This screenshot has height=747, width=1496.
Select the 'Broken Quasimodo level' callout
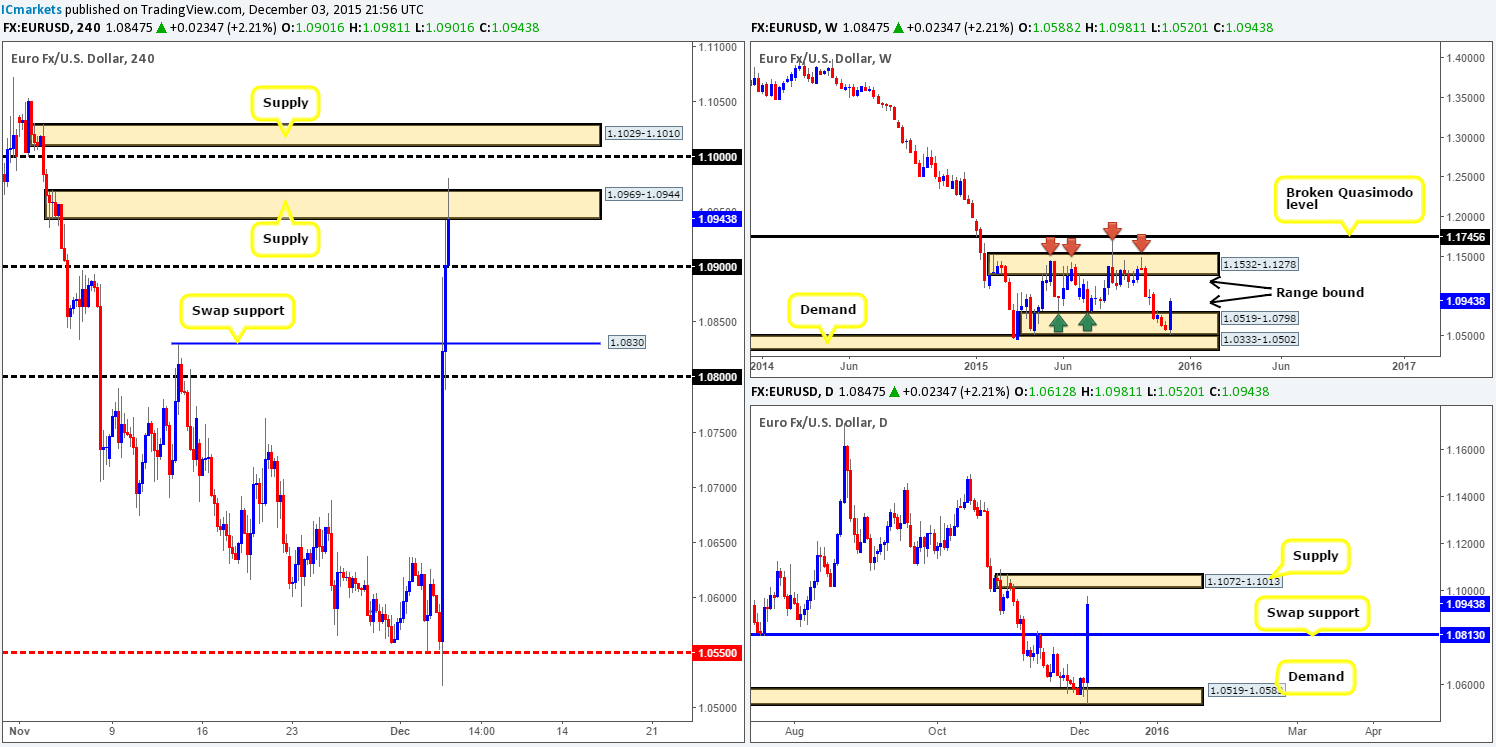pos(1351,198)
